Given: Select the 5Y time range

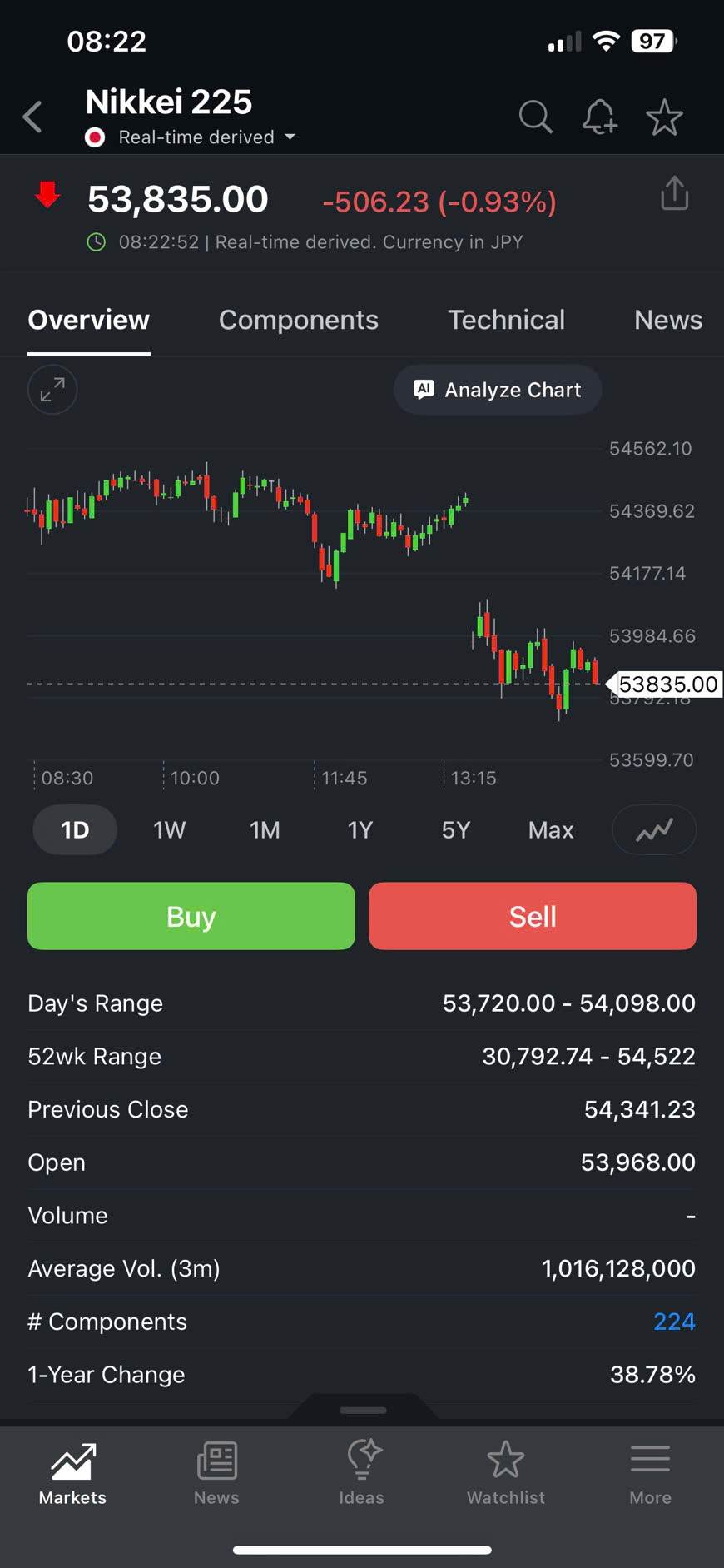Looking at the screenshot, I should click(456, 830).
